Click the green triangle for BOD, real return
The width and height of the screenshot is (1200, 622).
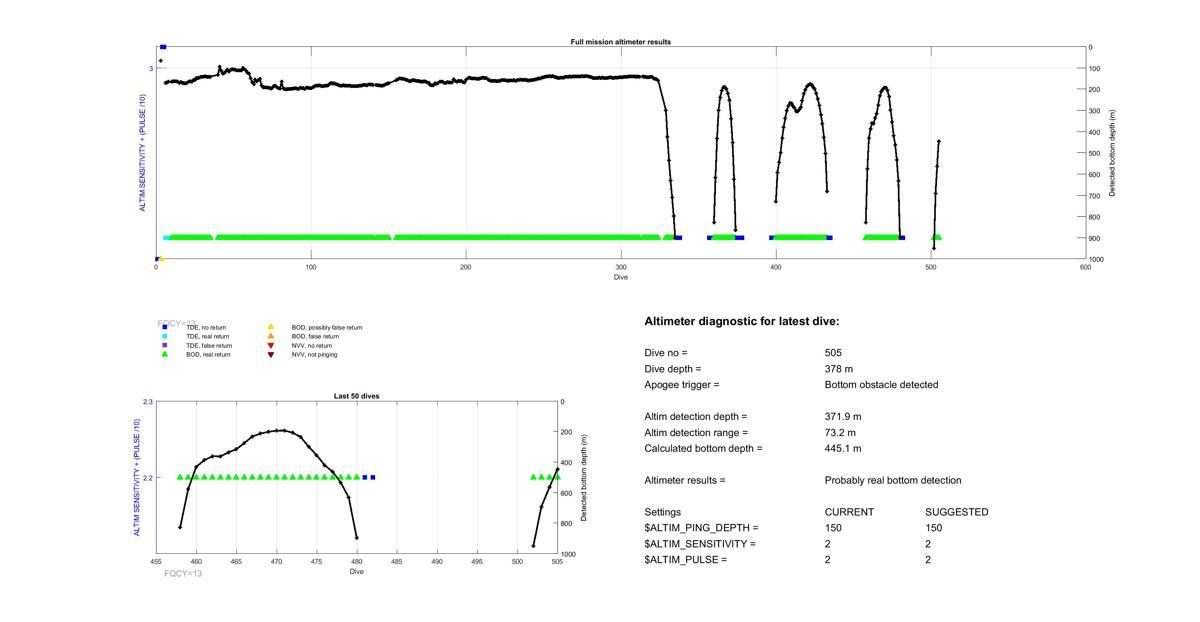(x=165, y=354)
